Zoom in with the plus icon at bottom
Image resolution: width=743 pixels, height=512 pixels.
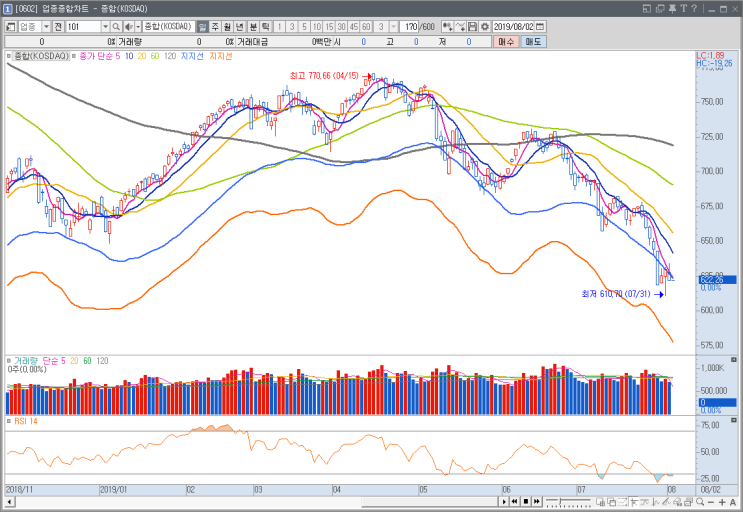coord(722,502)
